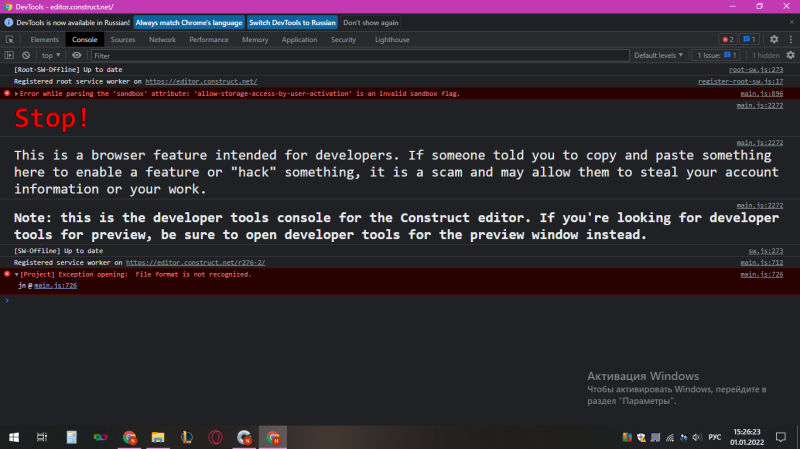This screenshot has height=449, width=800.
Task: Activate the inspect element picker icon
Action: (10, 39)
